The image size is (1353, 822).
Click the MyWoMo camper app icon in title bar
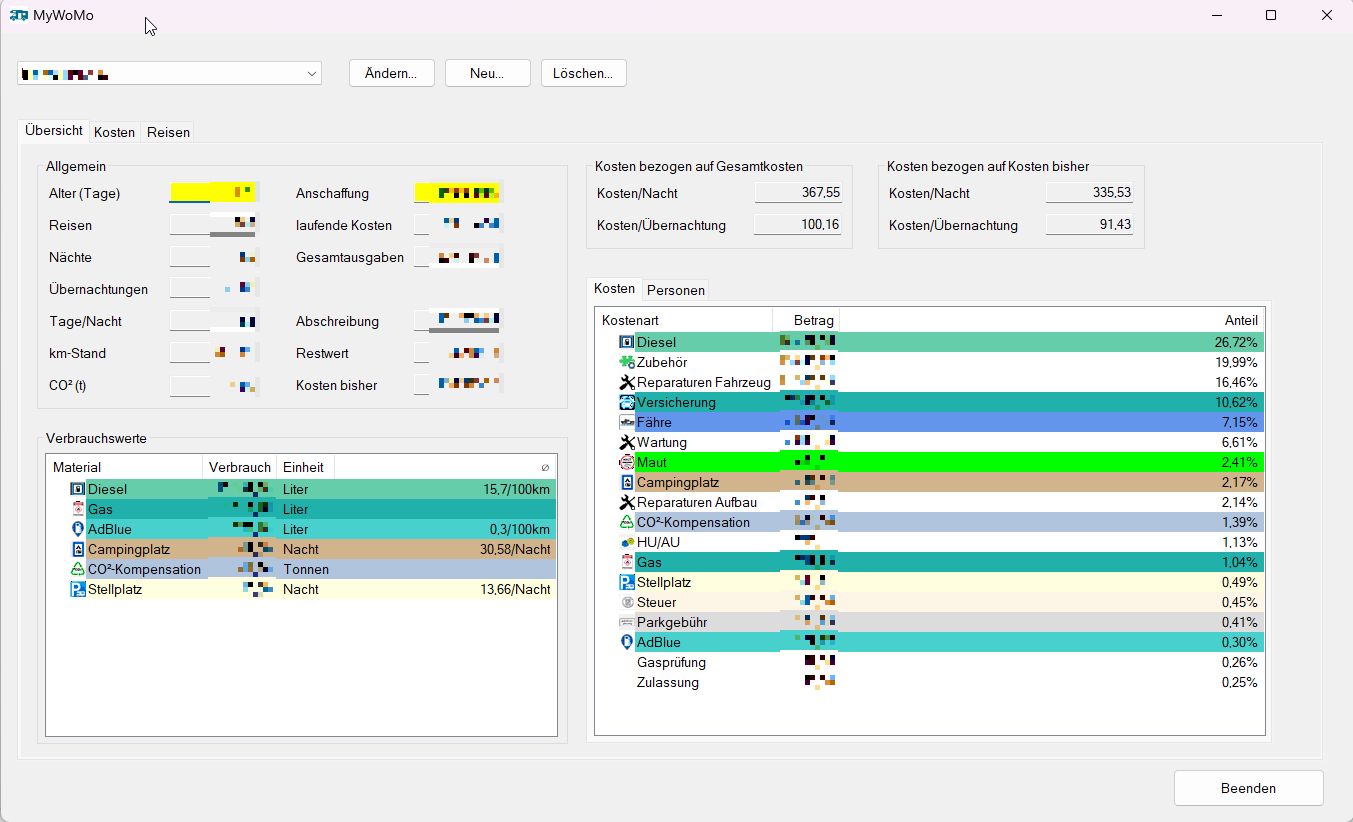point(19,15)
